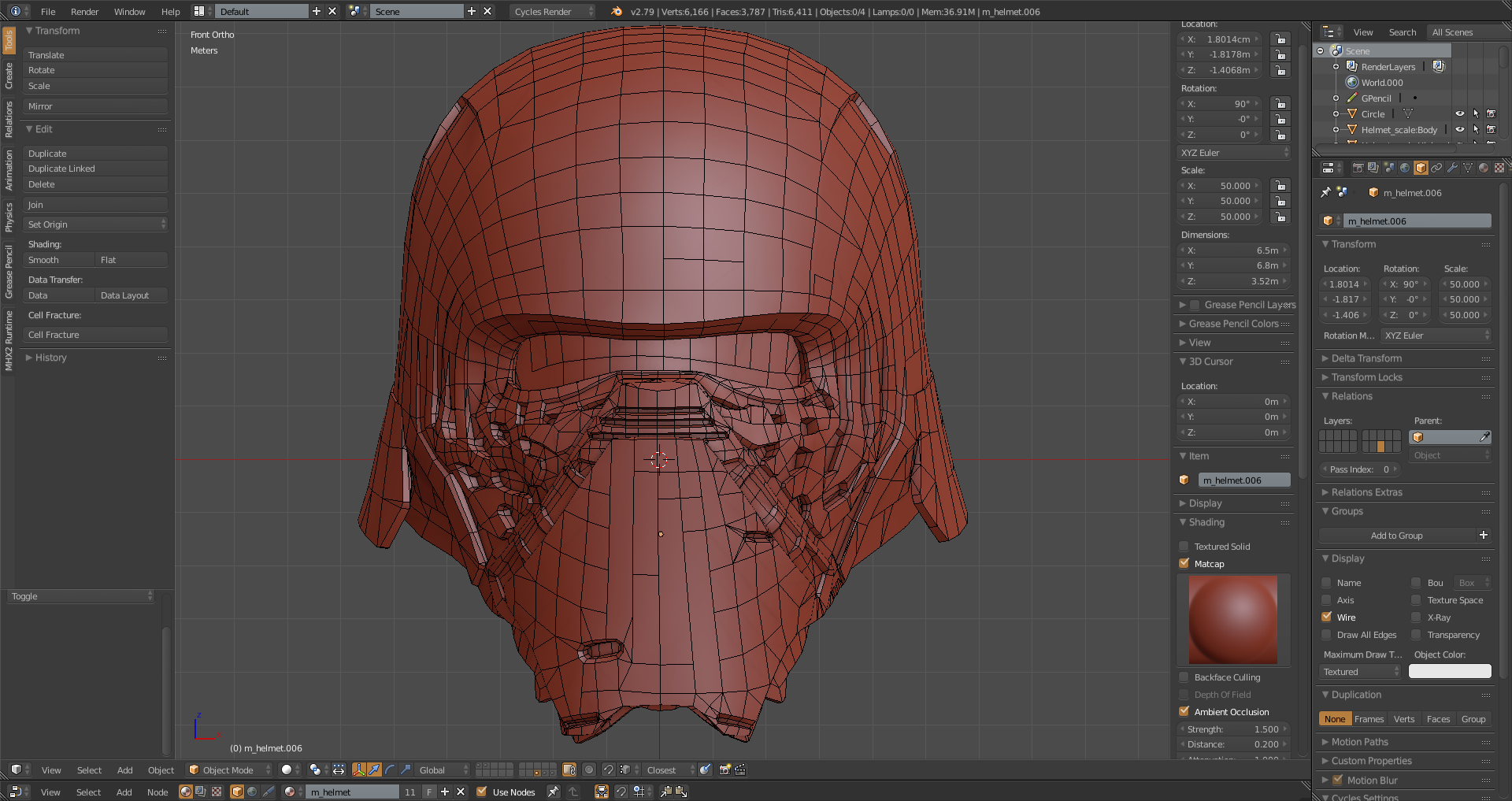Lock the Scale Z value padlock

point(1281,217)
